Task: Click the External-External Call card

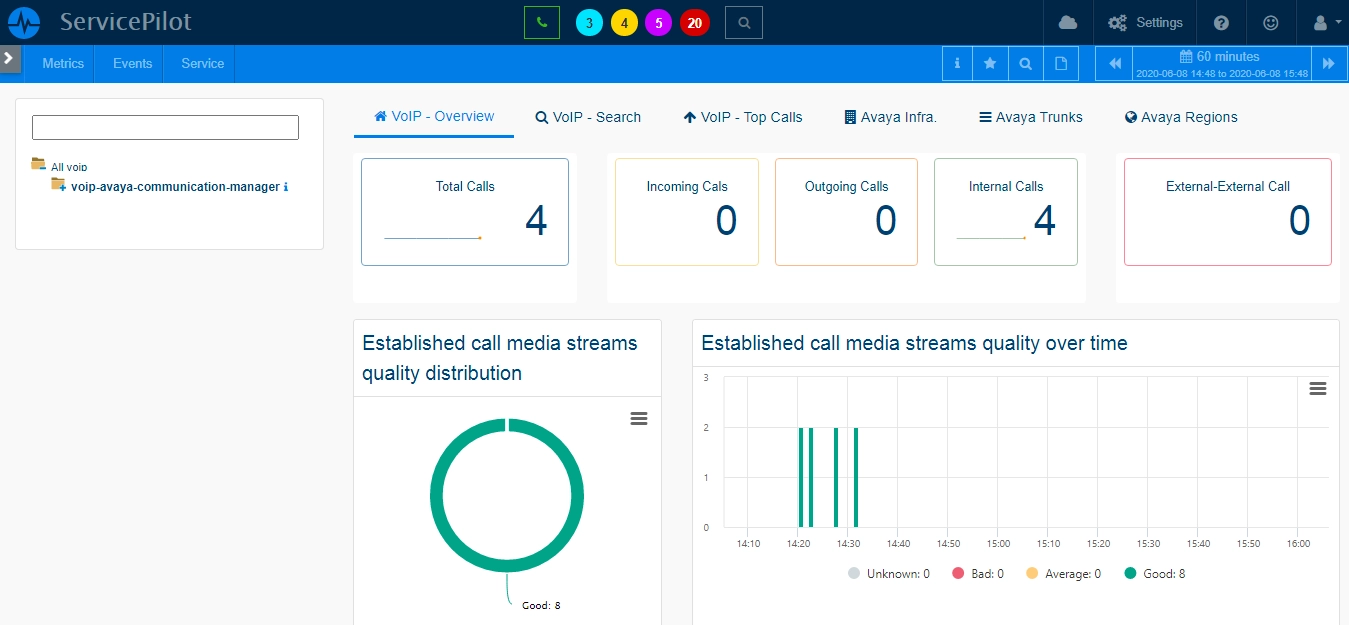Action: tap(1228, 212)
